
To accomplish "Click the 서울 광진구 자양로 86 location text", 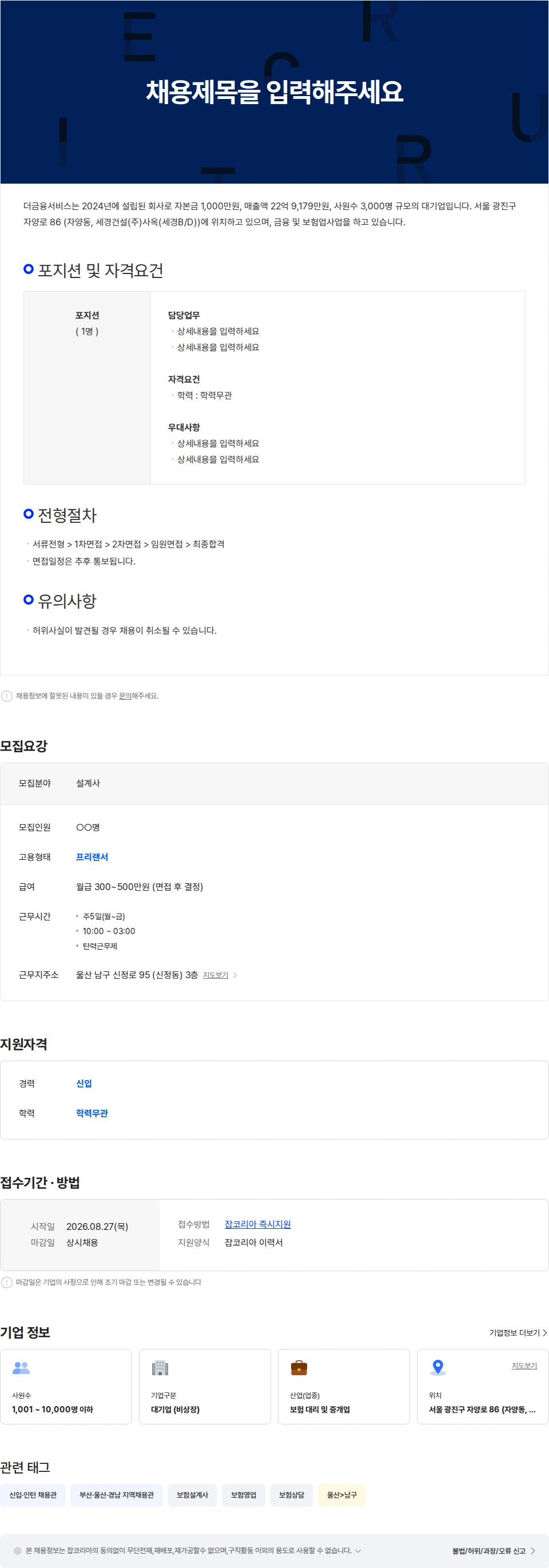I will (x=482, y=1409).
